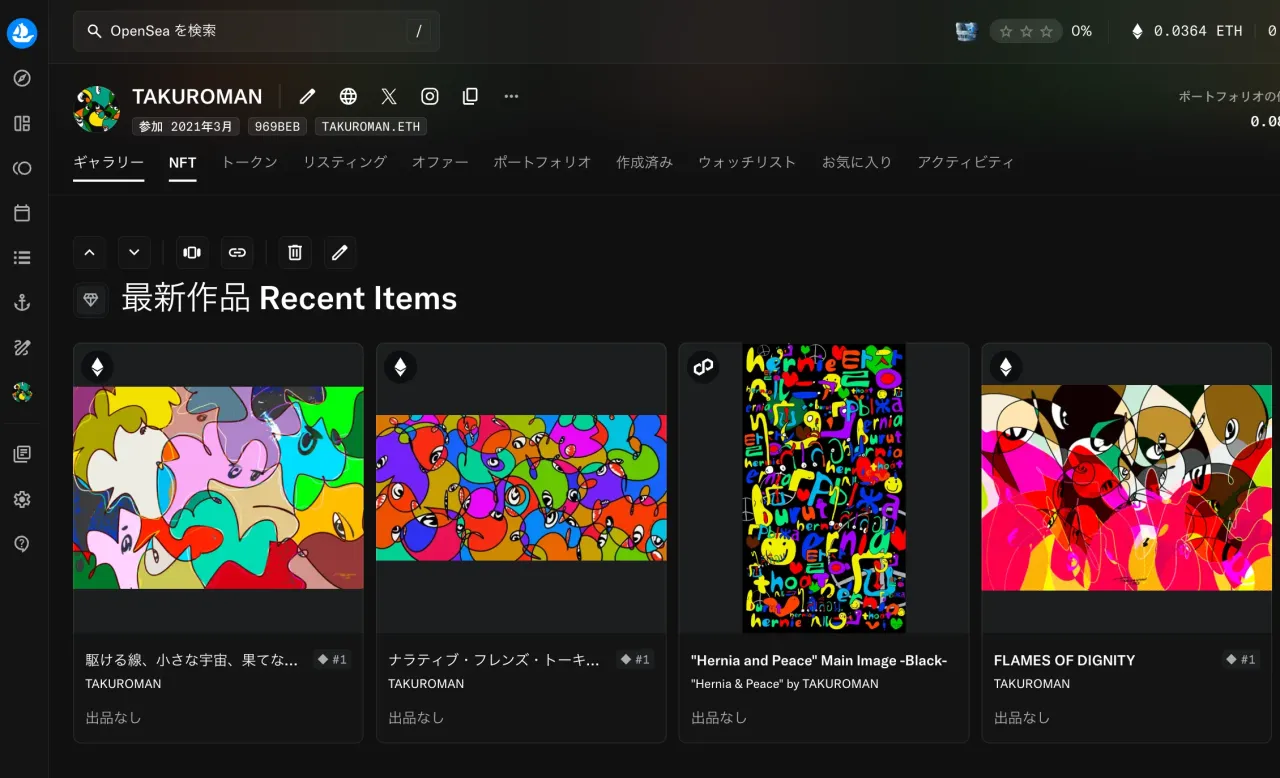Click the trash delete section icon

click(x=295, y=253)
